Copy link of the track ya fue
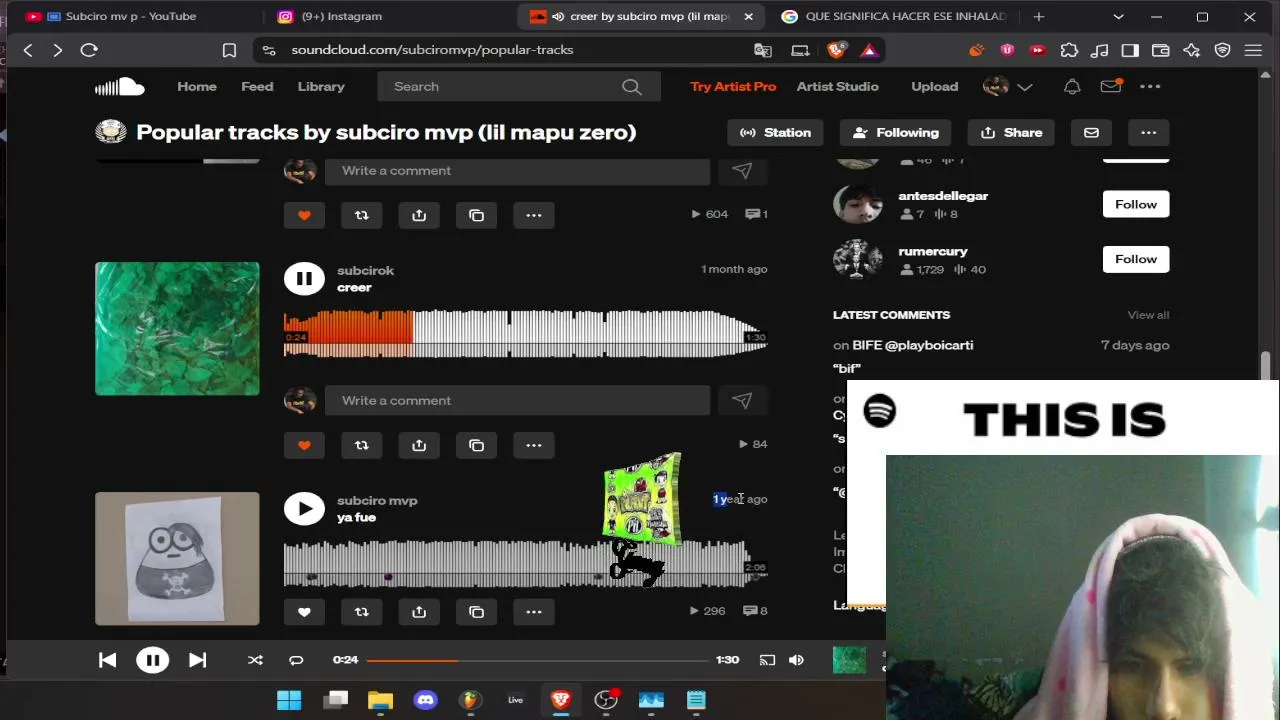The image size is (1280, 720). pos(476,612)
